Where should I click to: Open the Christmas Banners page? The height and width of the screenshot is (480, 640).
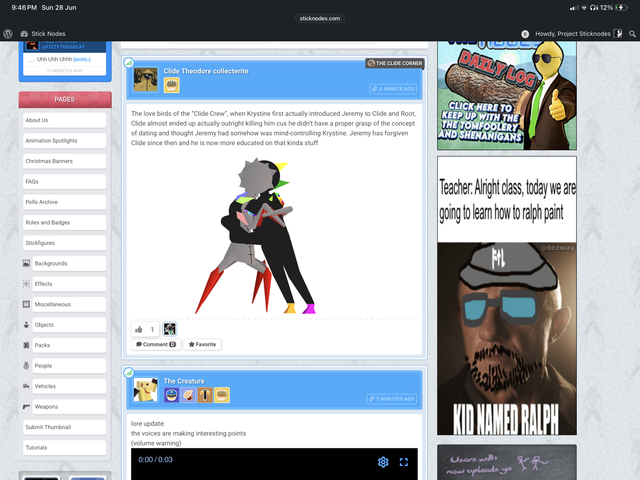point(64,161)
